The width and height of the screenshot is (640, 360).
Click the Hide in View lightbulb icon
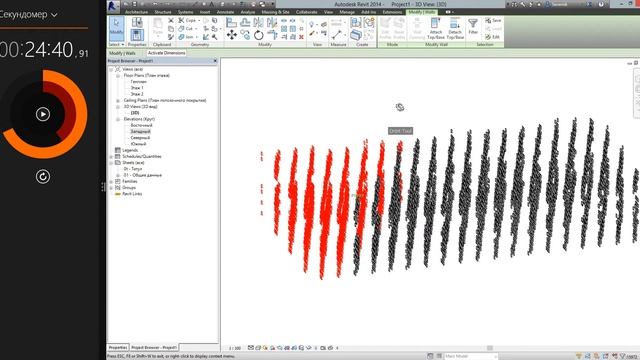coord(312,24)
